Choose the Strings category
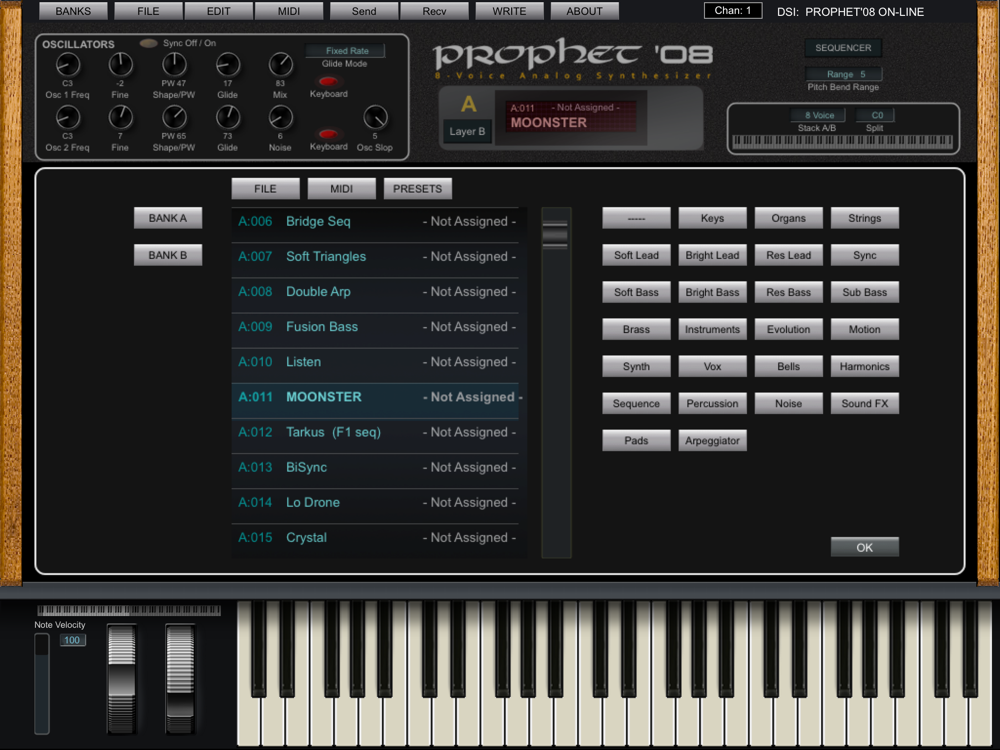The height and width of the screenshot is (750, 1000). [865, 218]
